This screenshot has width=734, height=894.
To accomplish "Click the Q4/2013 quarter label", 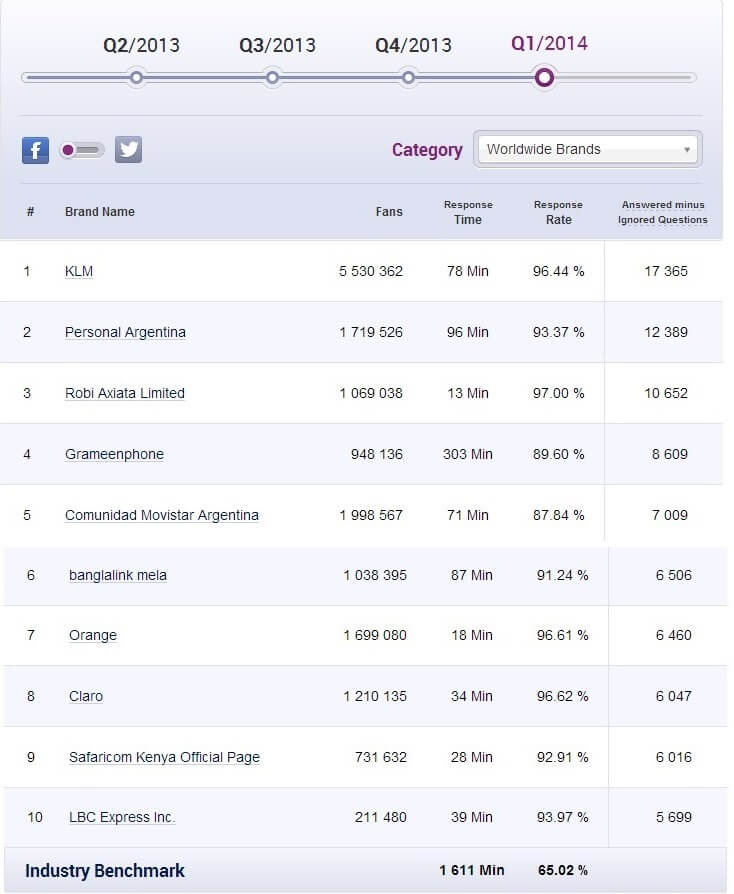I will (x=413, y=45).
